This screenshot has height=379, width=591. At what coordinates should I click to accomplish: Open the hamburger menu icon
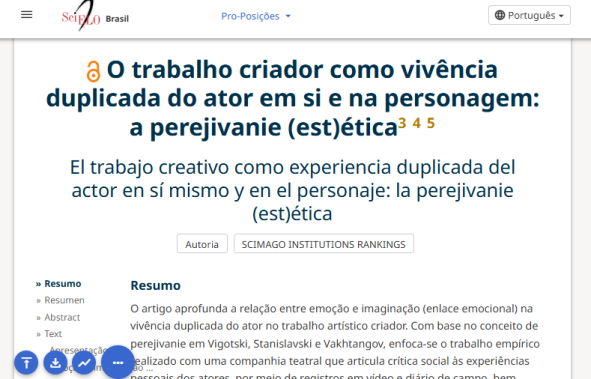(26, 15)
